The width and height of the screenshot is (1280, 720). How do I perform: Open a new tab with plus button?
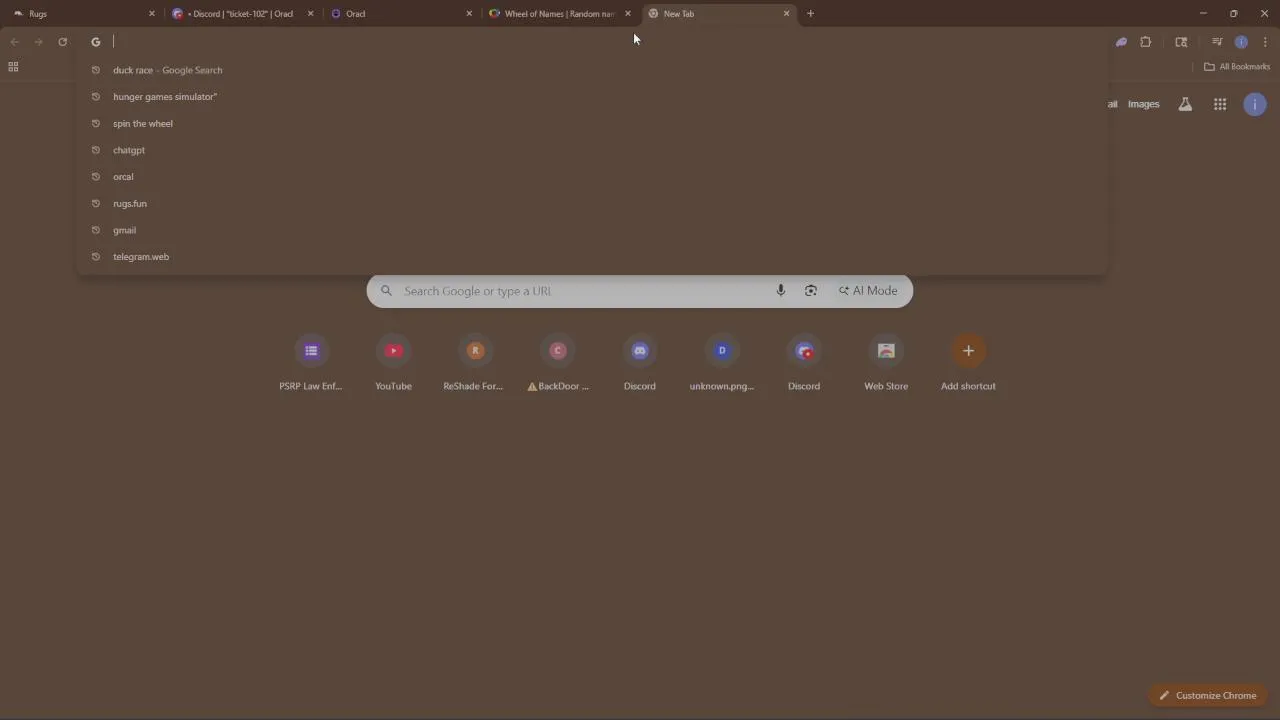[x=810, y=14]
